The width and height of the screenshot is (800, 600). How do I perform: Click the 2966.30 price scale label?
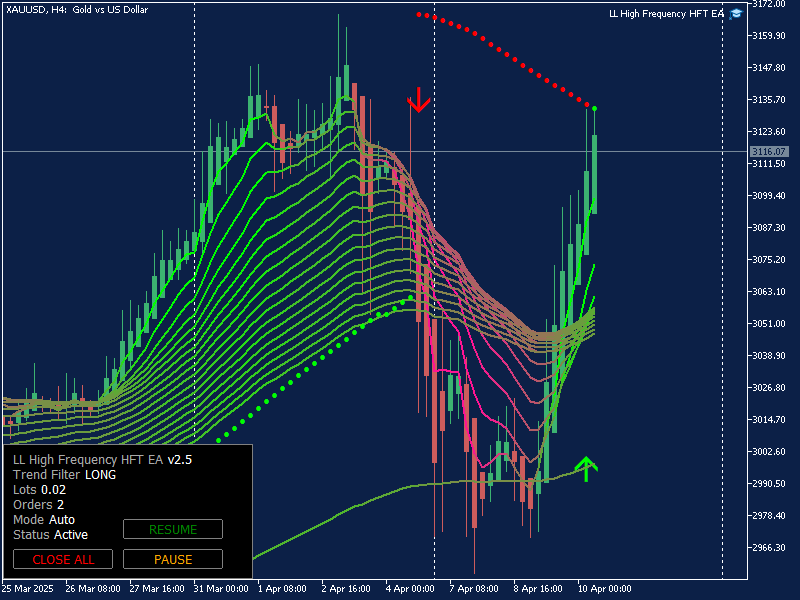[769, 548]
